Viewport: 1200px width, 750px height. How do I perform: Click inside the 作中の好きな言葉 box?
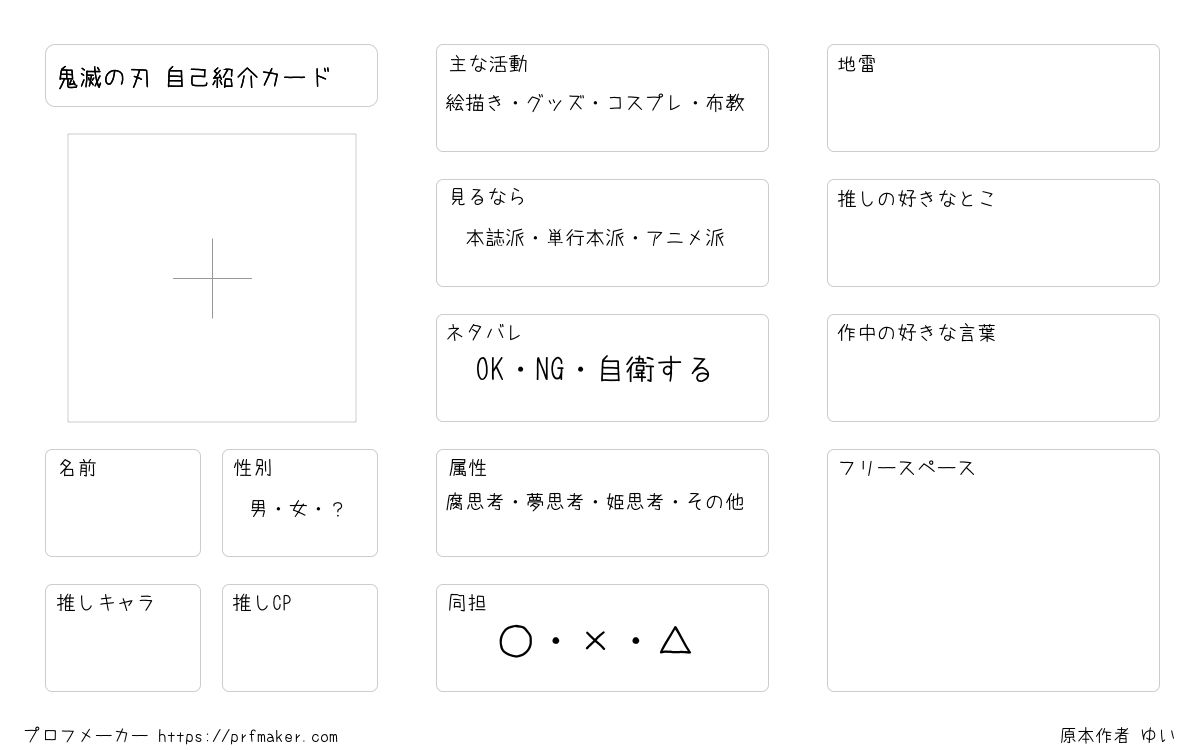993,368
